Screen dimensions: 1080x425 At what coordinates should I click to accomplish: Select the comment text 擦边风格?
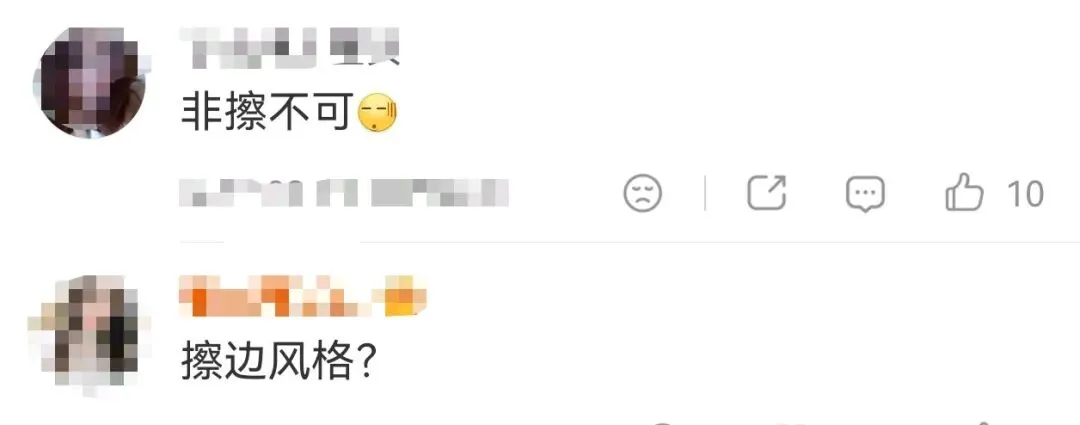coord(278,361)
